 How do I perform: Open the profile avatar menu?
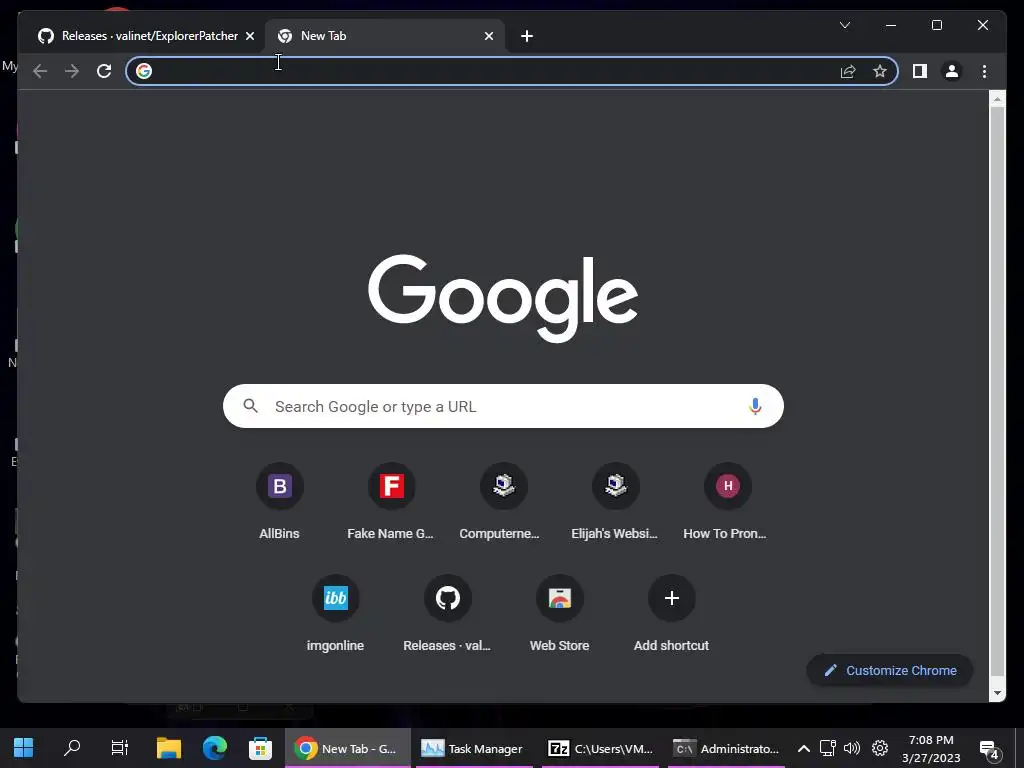[952, 71]
